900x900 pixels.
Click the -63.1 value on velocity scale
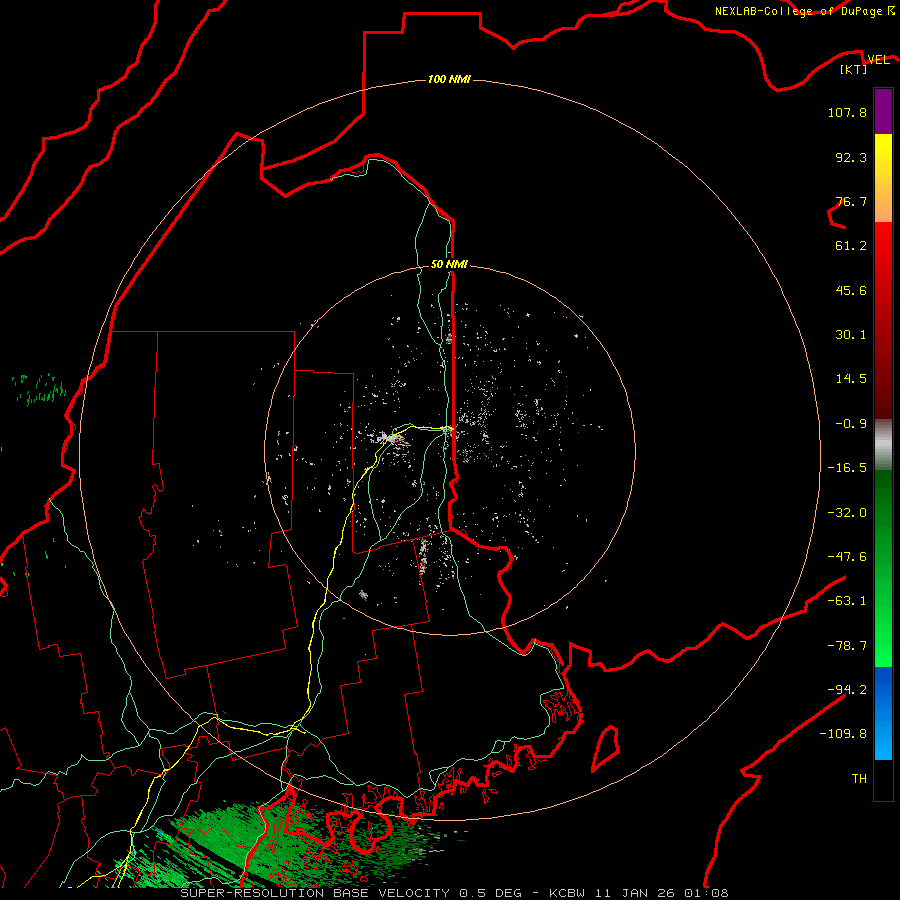847,601
